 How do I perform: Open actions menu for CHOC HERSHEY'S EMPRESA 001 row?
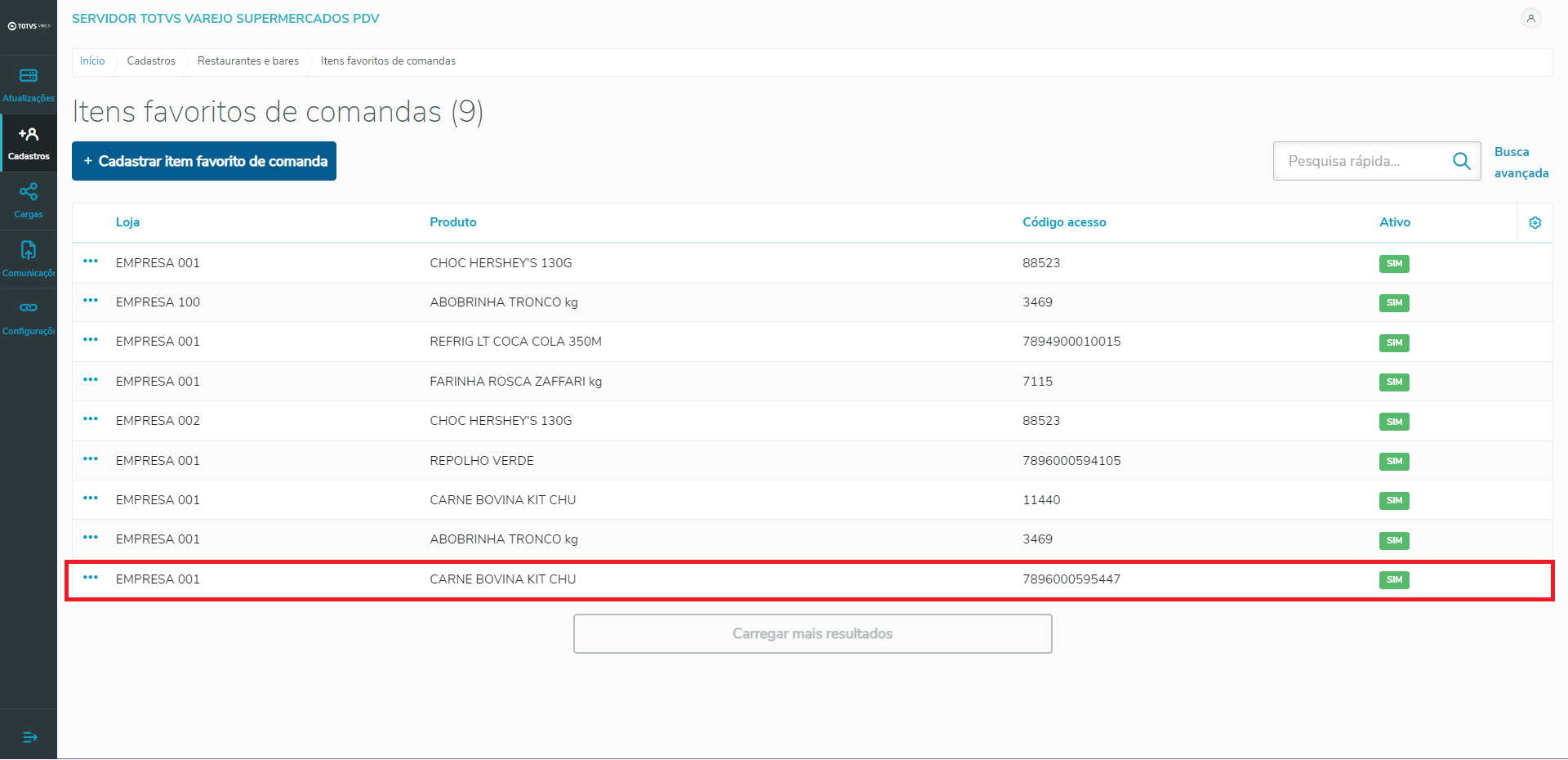[91, 262]
